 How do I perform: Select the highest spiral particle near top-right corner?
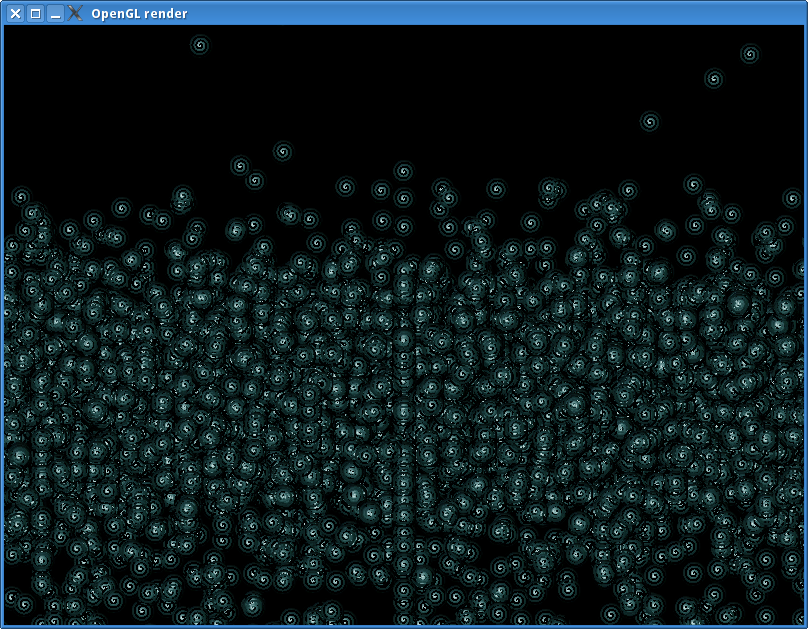(750, 53)
